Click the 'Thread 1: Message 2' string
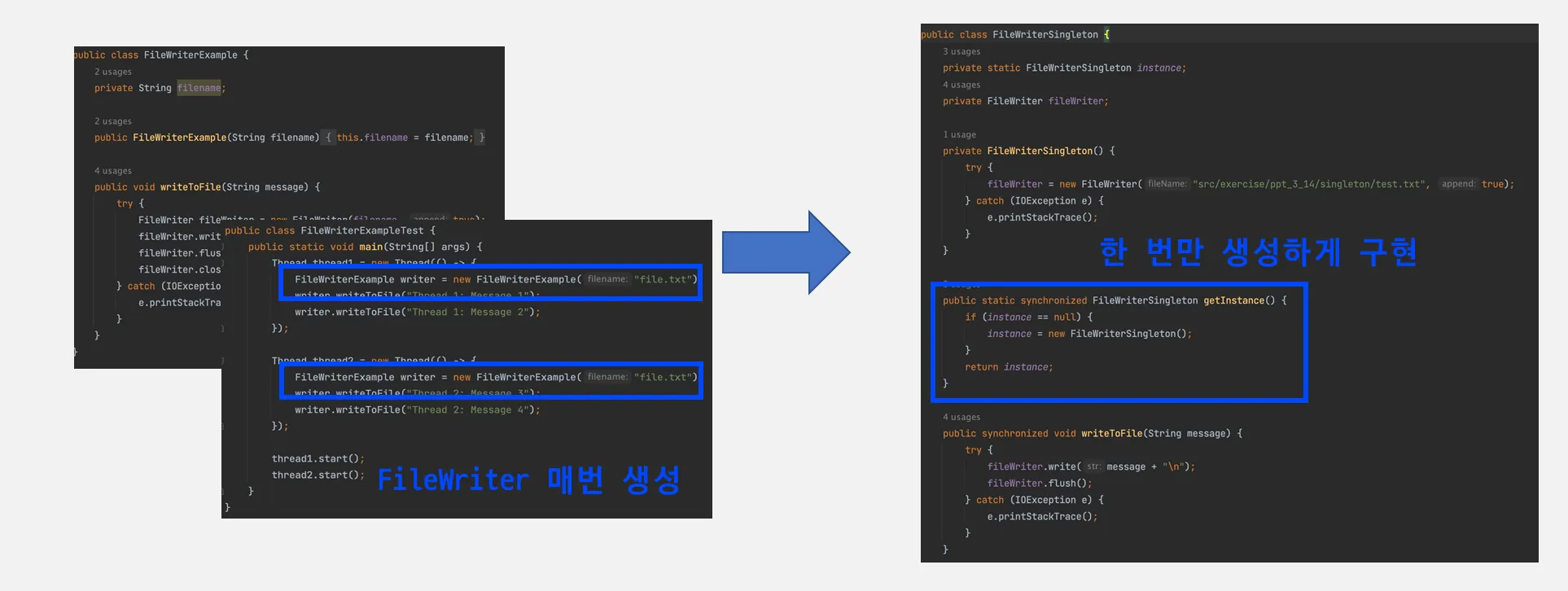The width and height of the screenshot is (1568, 591). 467,312
